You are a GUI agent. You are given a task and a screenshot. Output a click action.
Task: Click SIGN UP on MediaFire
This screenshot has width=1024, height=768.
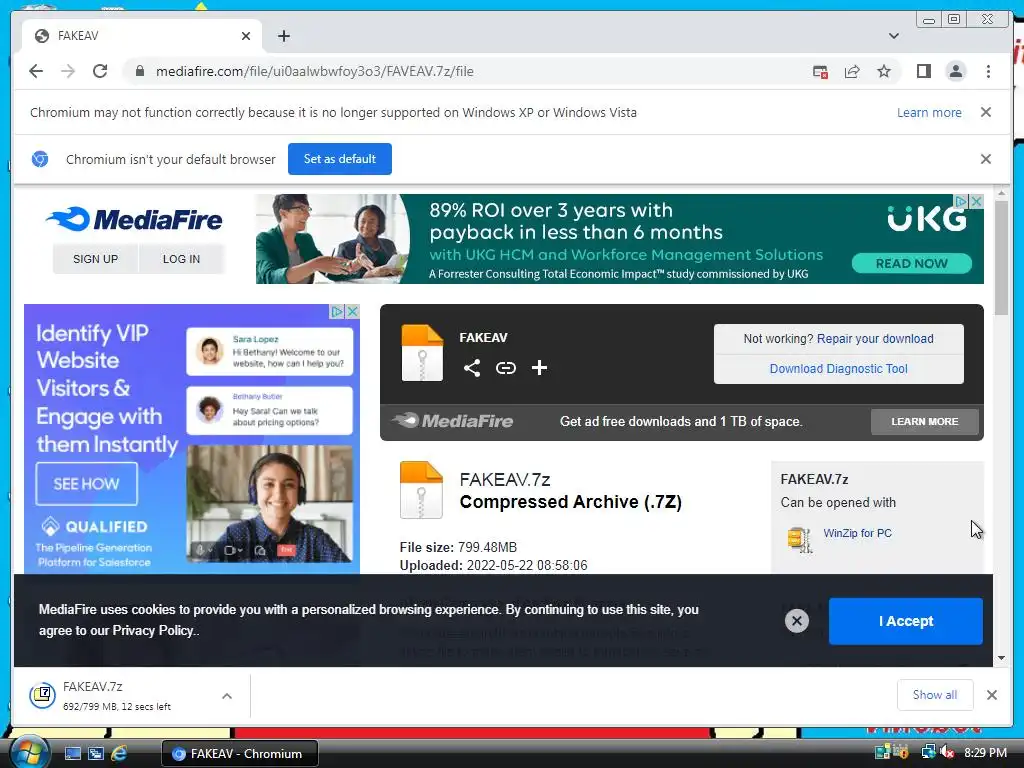click(x=95, y=259)
